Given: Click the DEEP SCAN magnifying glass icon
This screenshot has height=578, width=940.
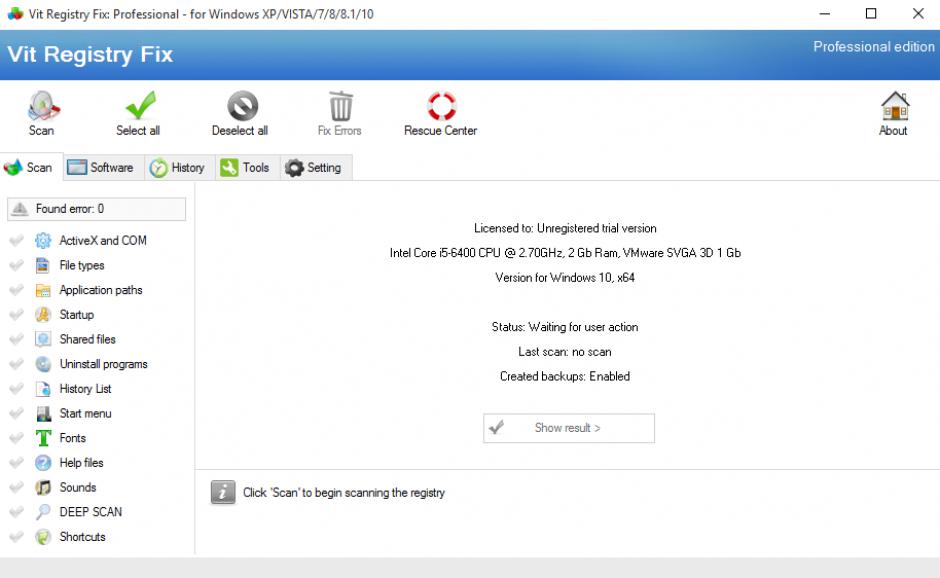Looking at the screenshot, I should 43,512.
